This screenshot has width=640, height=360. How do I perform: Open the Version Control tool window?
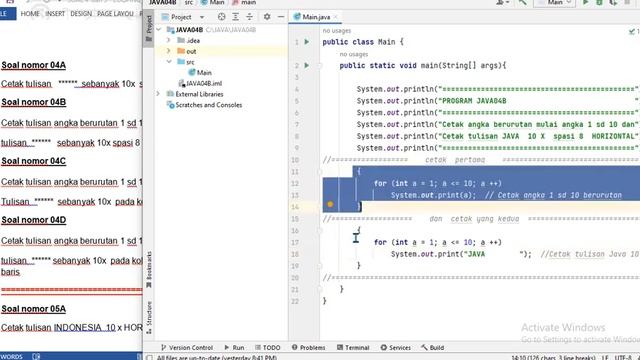coord(187,347)
